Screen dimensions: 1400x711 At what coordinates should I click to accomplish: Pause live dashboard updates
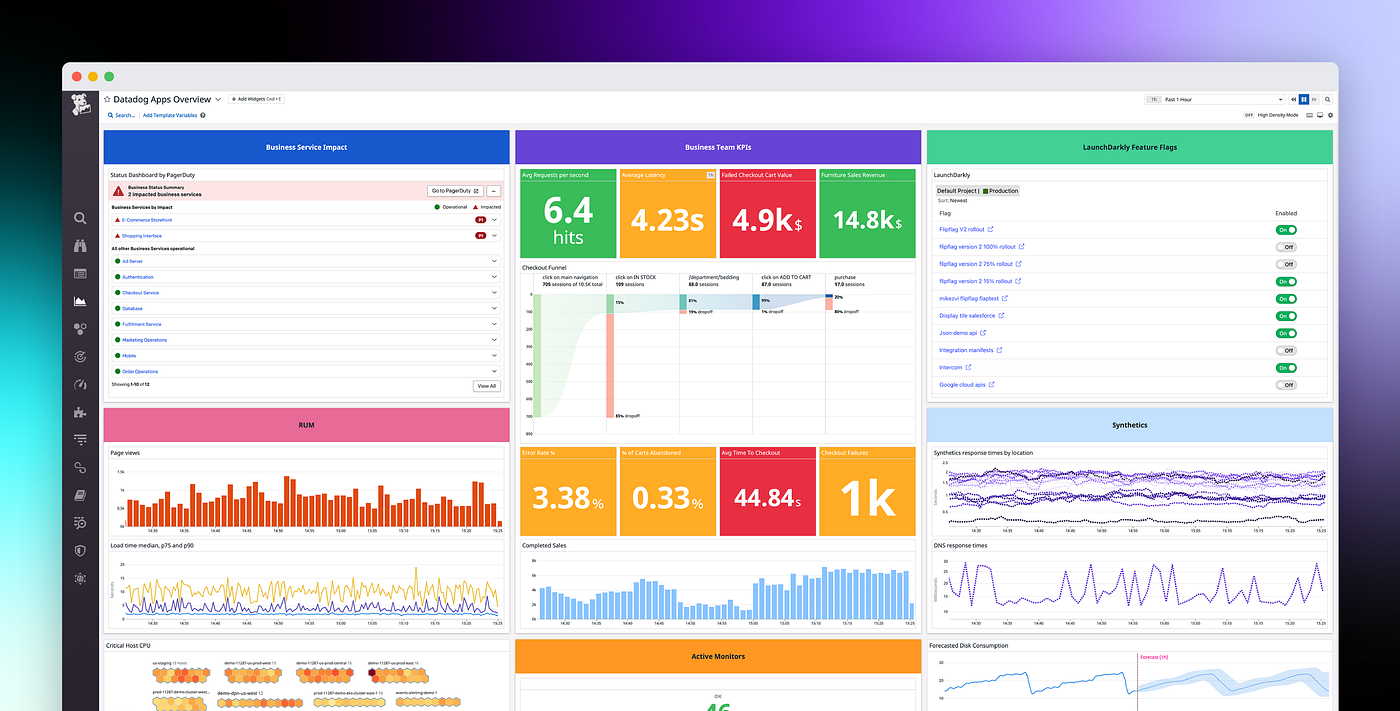pyautogui.click(x=1303, y=100)
